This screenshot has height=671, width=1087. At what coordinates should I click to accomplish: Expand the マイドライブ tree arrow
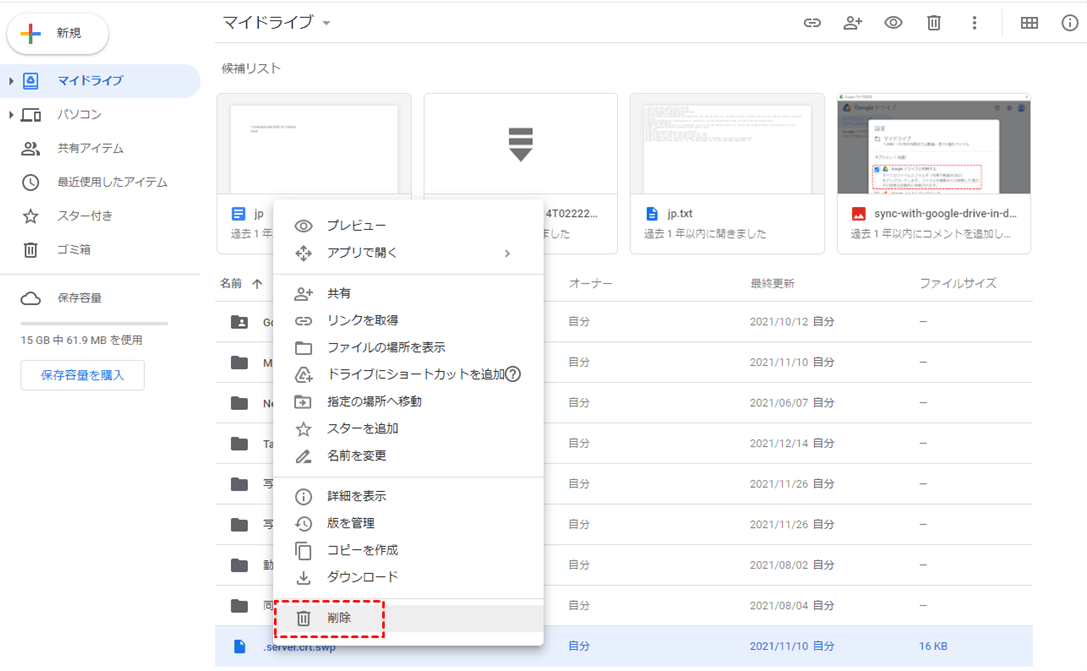pyautogui.click(x=11, y=81)
